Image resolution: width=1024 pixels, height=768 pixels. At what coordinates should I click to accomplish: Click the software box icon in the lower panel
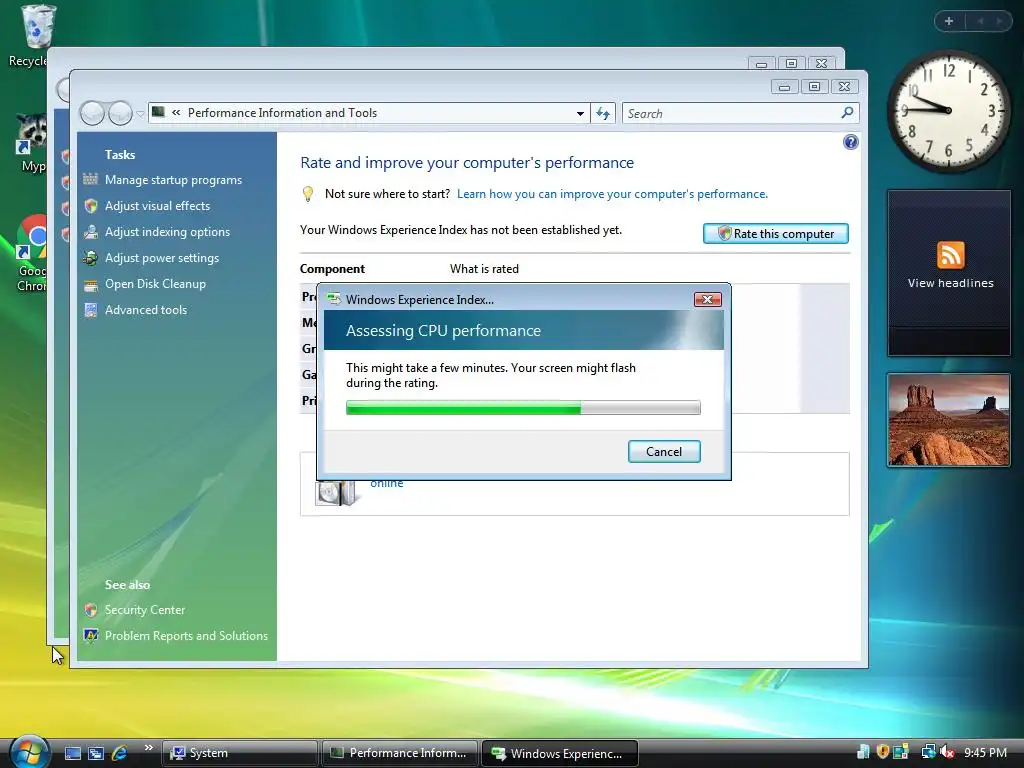click(338, 494)
